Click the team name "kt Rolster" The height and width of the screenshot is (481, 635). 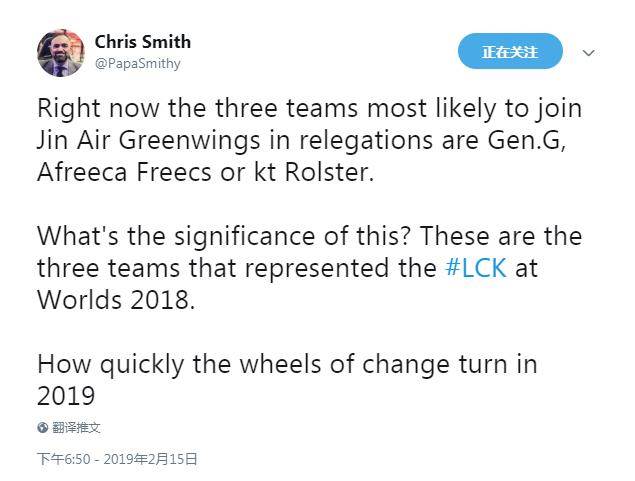317,171
